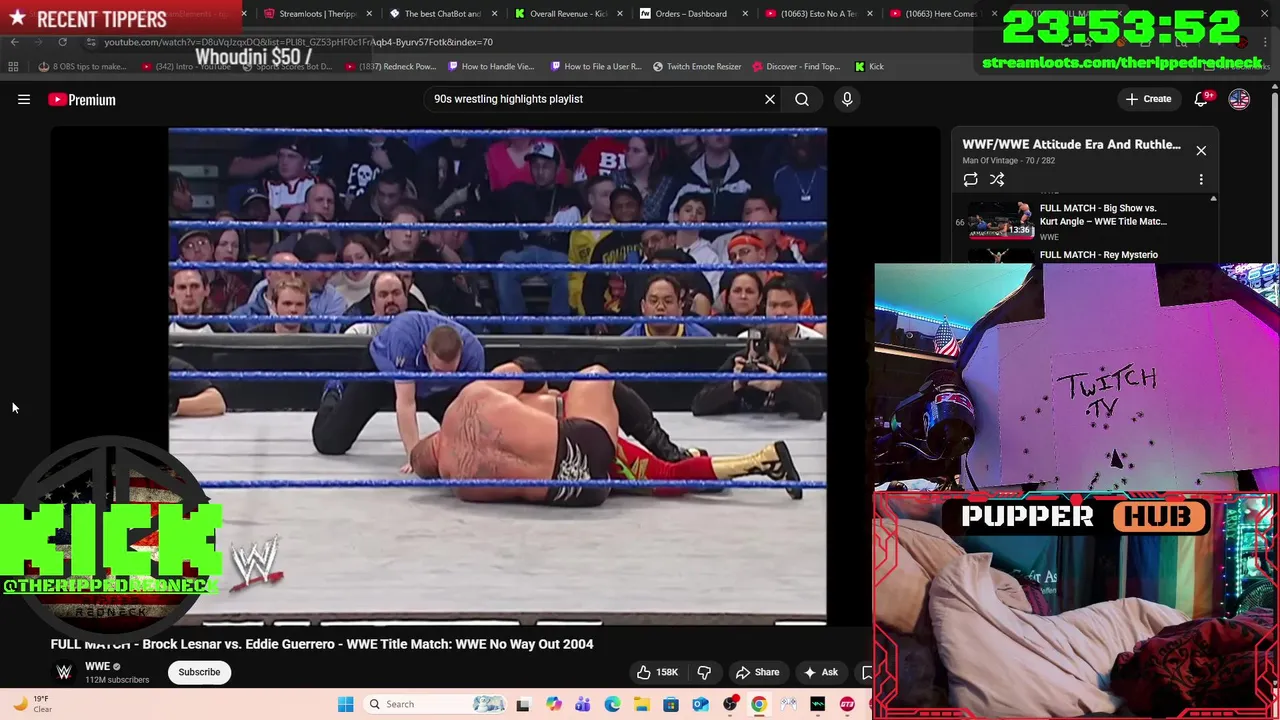Open Outlook from the taskbar
The image size is (1280, 720).
pyautogui.click(x=700, y=704)
